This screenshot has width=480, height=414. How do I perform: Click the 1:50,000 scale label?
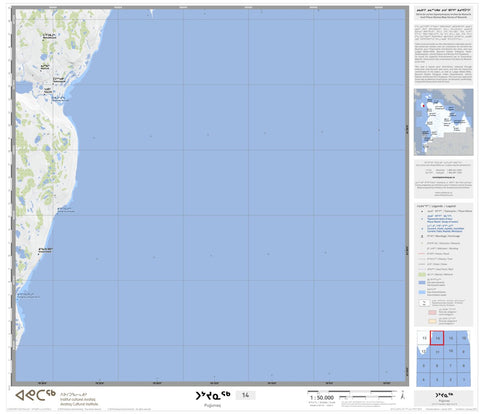(x=322, y=398)
